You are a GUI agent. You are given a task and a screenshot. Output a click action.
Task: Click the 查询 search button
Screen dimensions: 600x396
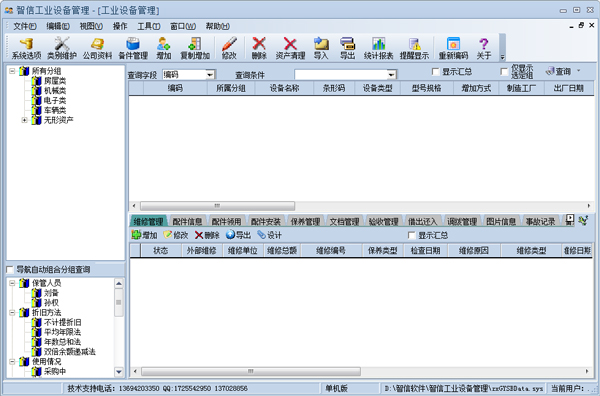click(x=558, y=71)
